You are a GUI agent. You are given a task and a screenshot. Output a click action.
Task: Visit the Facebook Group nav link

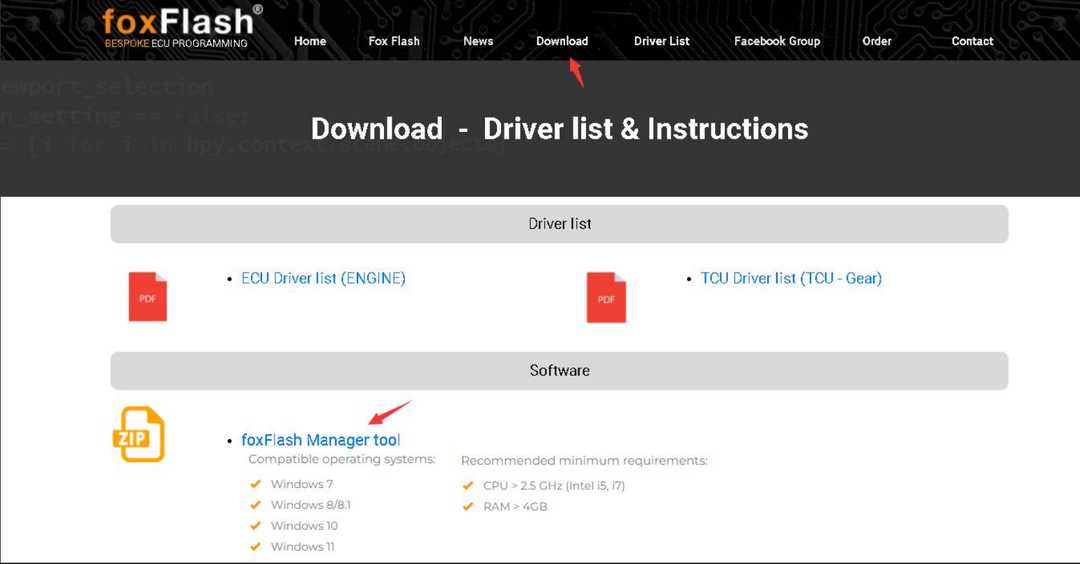click(x=777, y=41)
